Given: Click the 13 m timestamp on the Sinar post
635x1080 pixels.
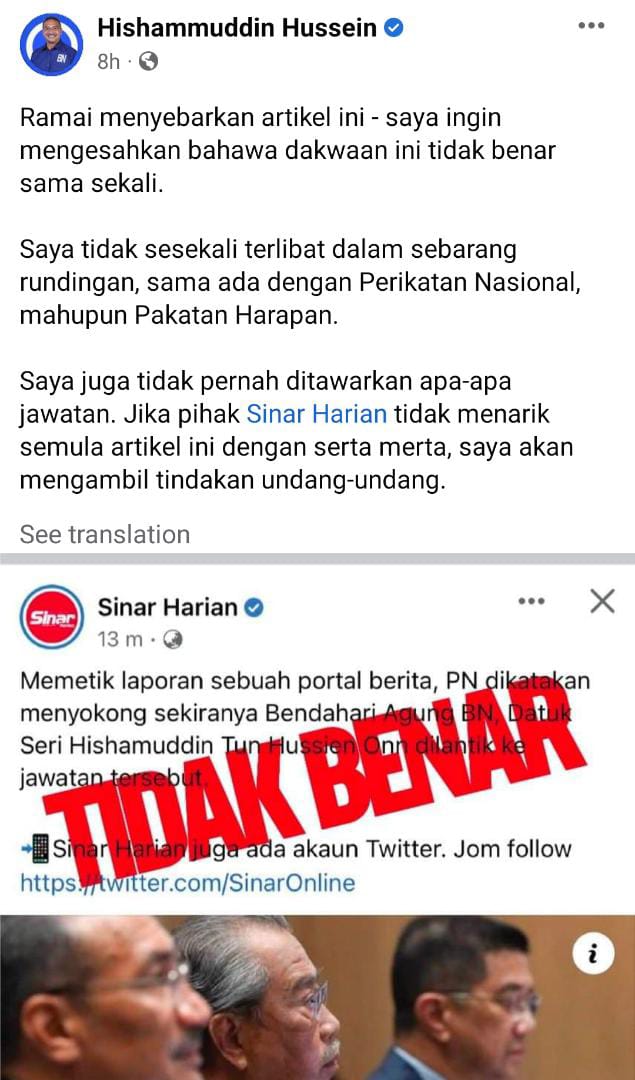Looking at the screenshot, I should pos(120,640).
